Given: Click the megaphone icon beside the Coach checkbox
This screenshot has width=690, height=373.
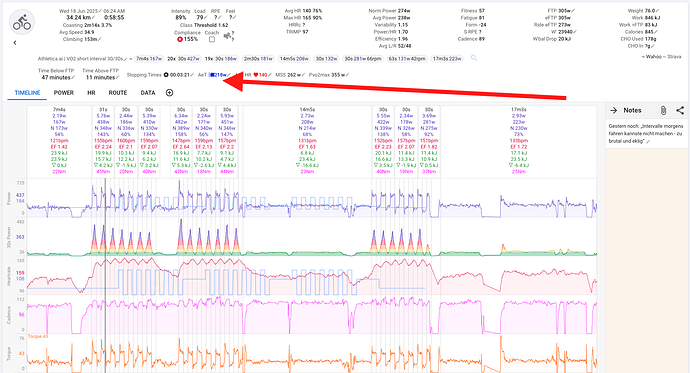Looking at the screenshot, I should coord(227,37).
